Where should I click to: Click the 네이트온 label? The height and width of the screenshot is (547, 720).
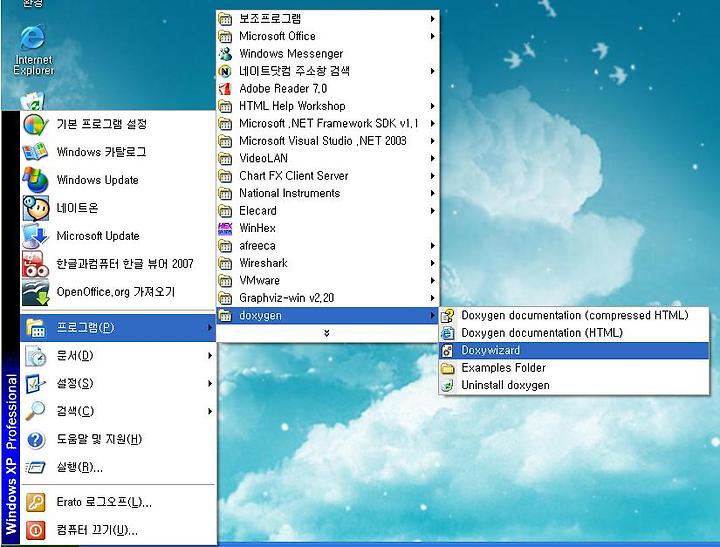[x=77, y=208]
